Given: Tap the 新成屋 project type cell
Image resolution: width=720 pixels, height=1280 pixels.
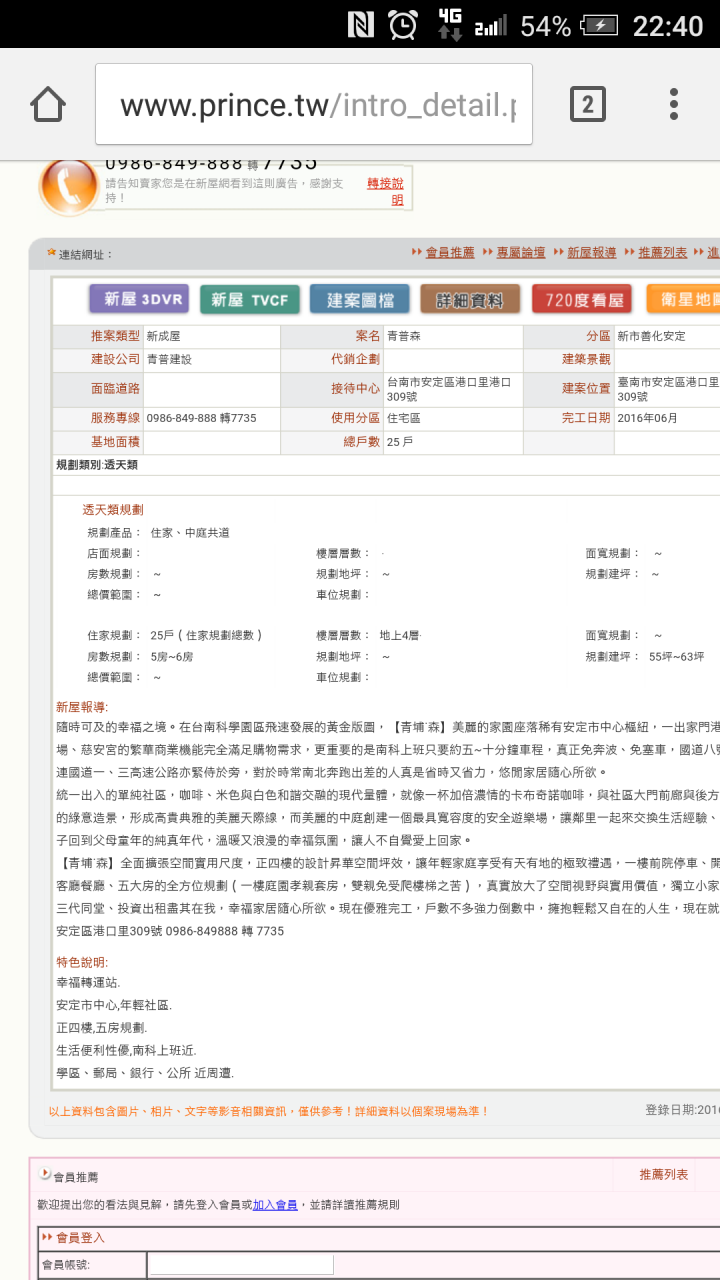Looking at the screenshot, I should (211, 336).
